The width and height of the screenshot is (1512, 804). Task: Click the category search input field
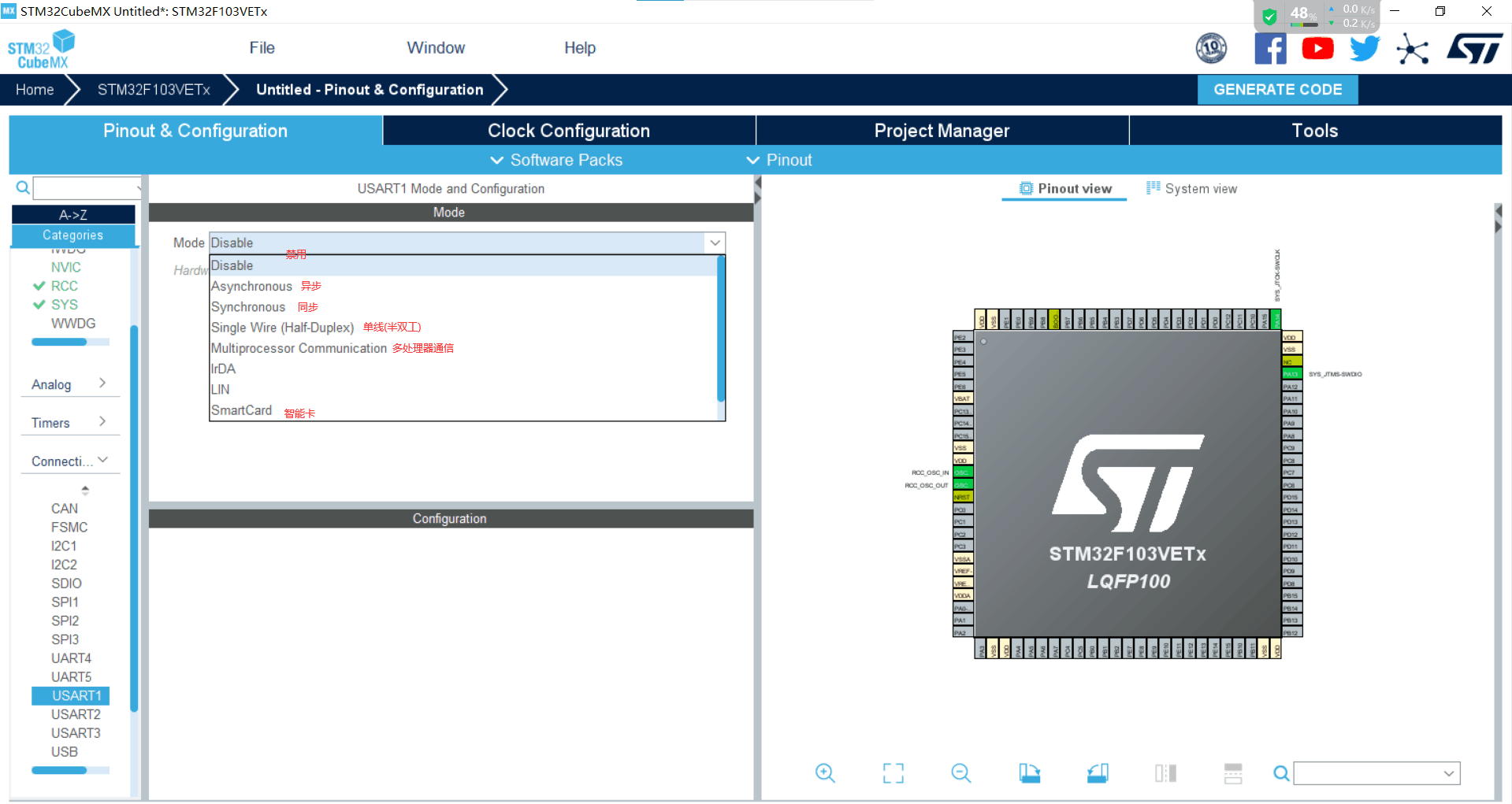tap(87, 187)
